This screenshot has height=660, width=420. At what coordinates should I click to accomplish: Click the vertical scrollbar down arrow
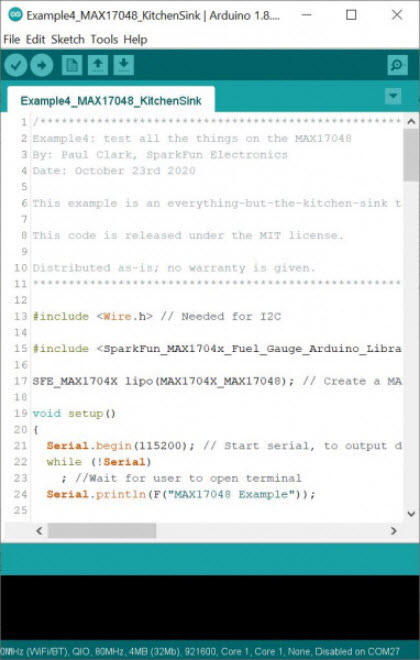(x=411, y=514)
